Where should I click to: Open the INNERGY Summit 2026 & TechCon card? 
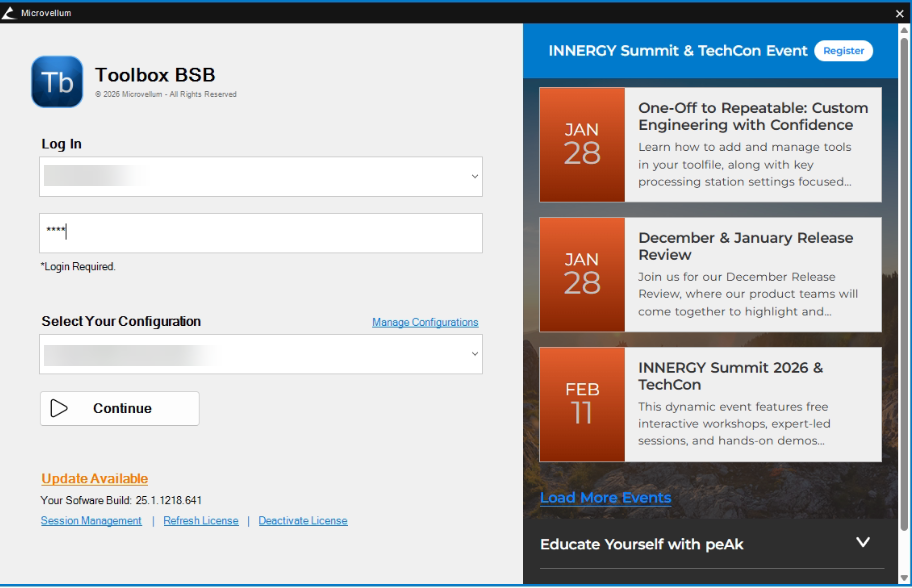click(x=710, y=405)
